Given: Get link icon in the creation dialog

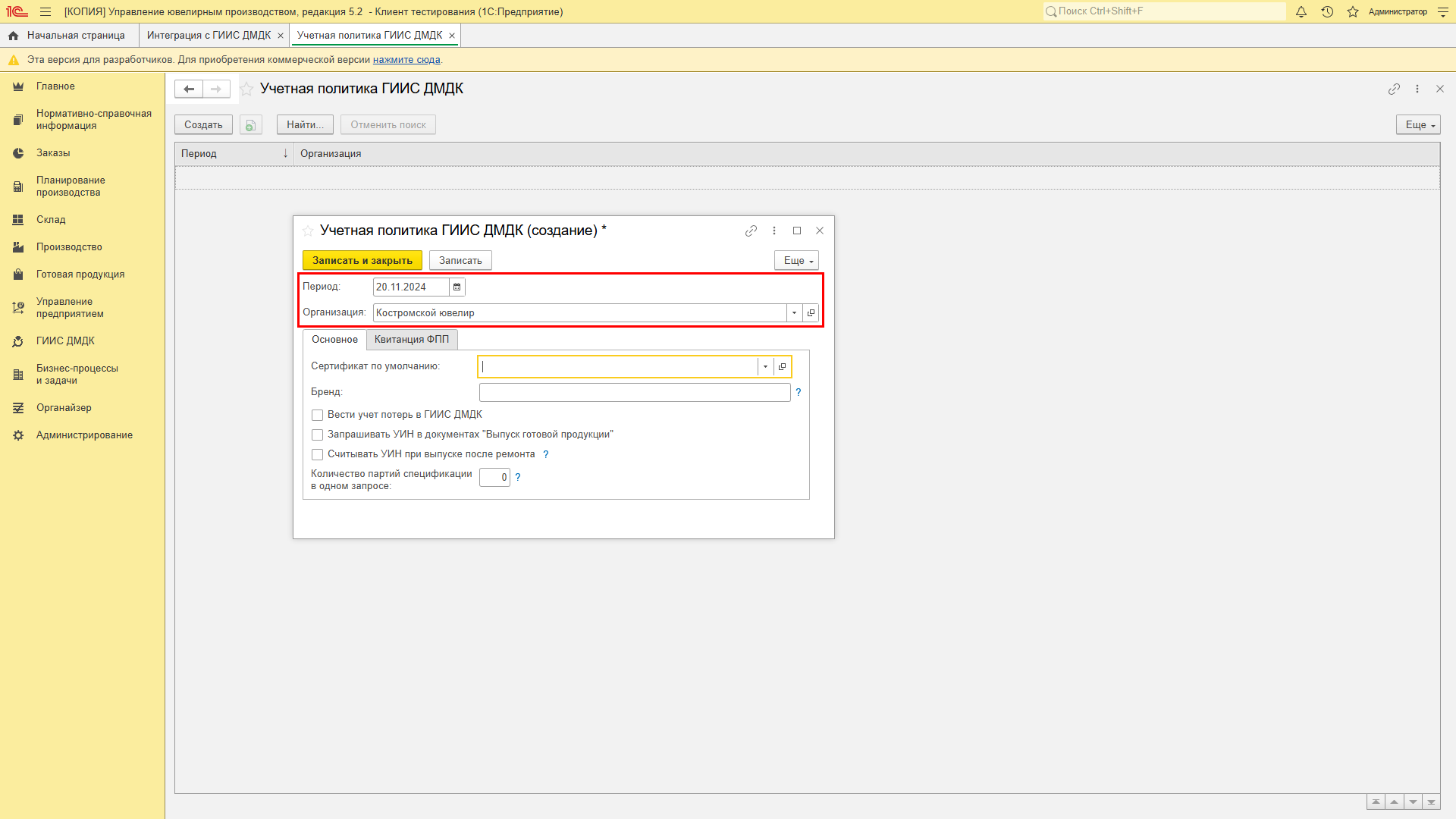Looking at the screenshot, I should [x=751, y=231].
